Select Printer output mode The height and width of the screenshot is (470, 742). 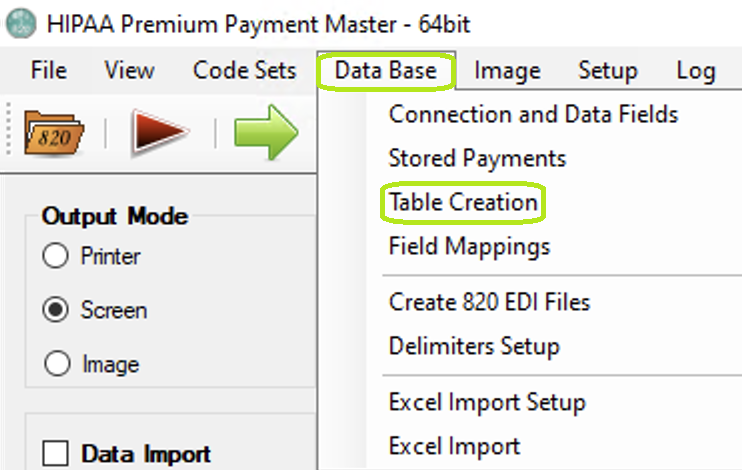click(x=55, y=256)
